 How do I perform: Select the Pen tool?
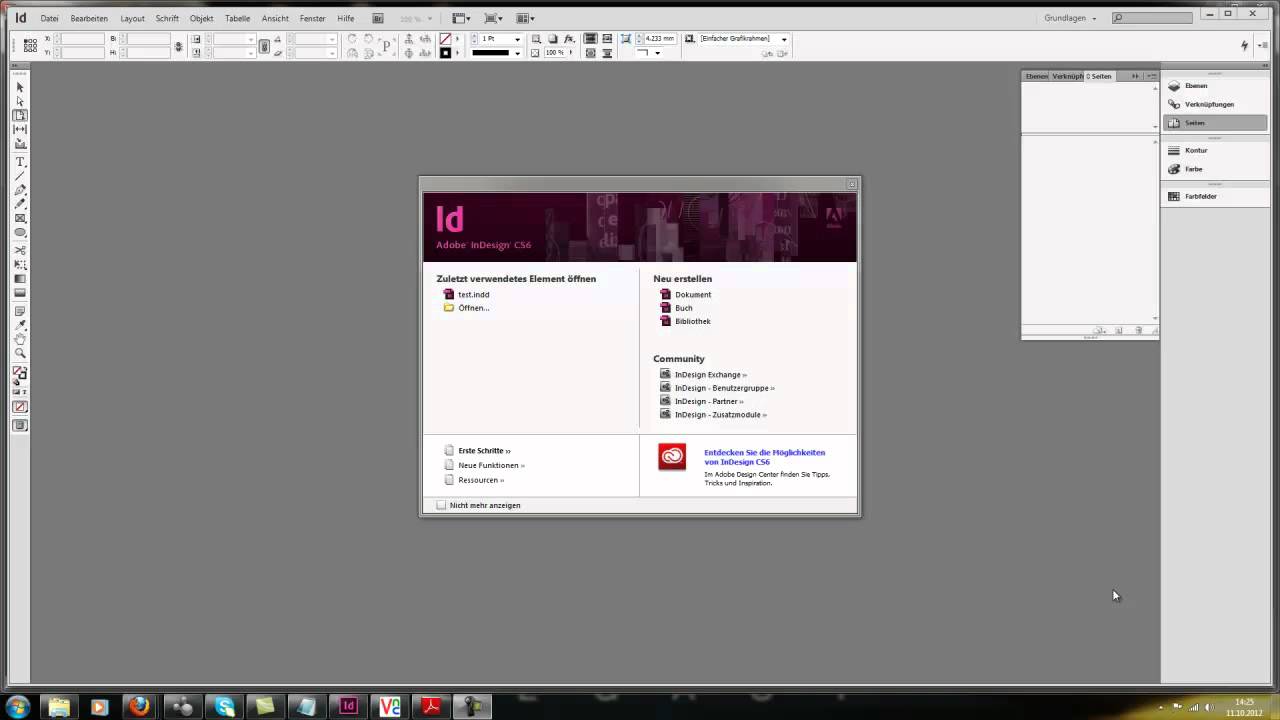coord(20,190)
